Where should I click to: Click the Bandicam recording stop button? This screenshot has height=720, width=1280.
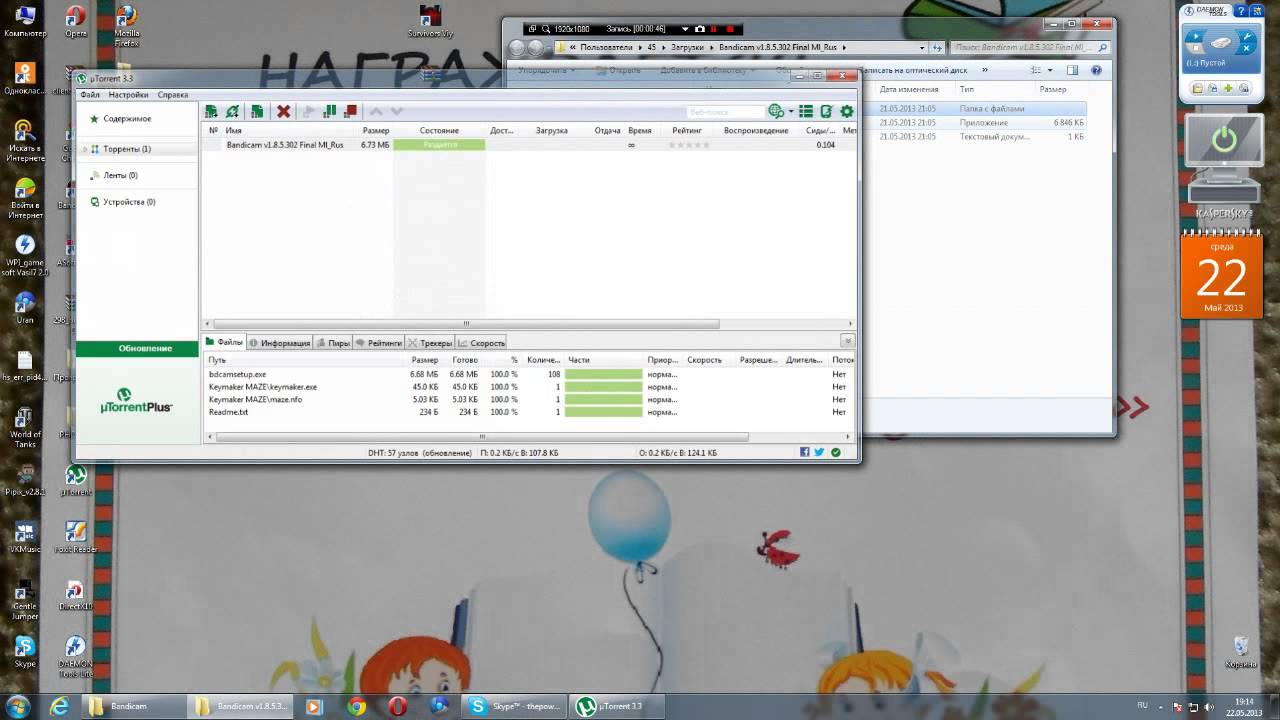(731, 29)
